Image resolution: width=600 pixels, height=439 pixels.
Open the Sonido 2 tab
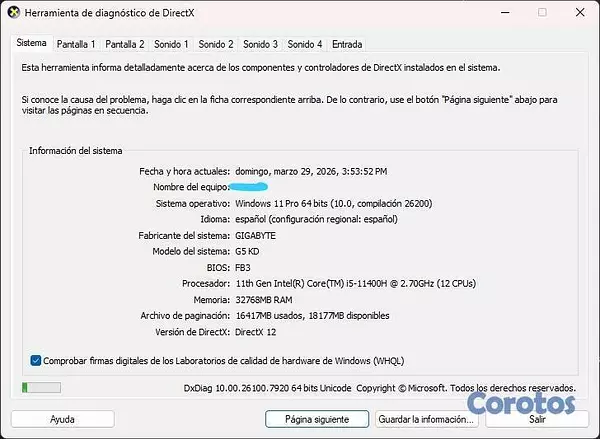(x=216, y=44)
